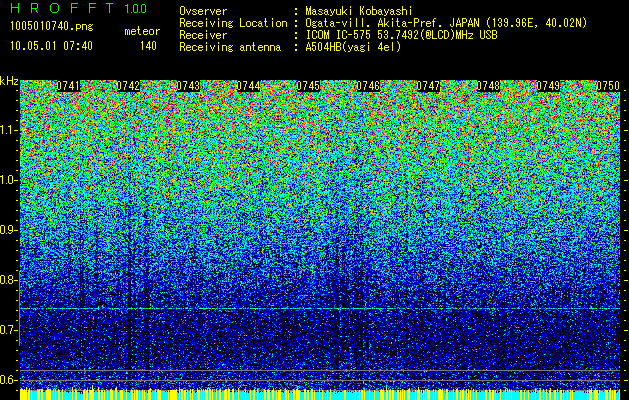Click the 0.7 kHz axis label
The width and height of the screenshot is (629, 400).
7,330
